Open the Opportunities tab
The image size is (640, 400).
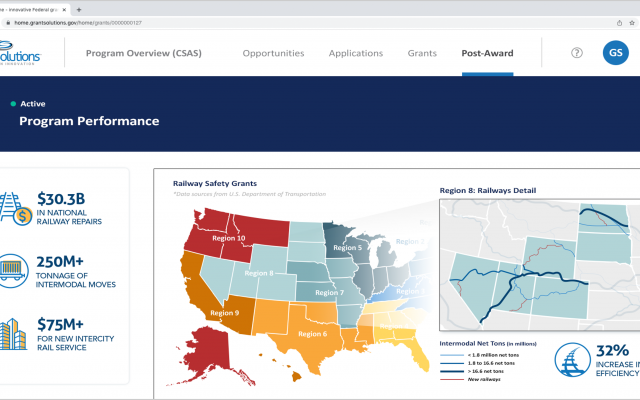tap(273, 53)
